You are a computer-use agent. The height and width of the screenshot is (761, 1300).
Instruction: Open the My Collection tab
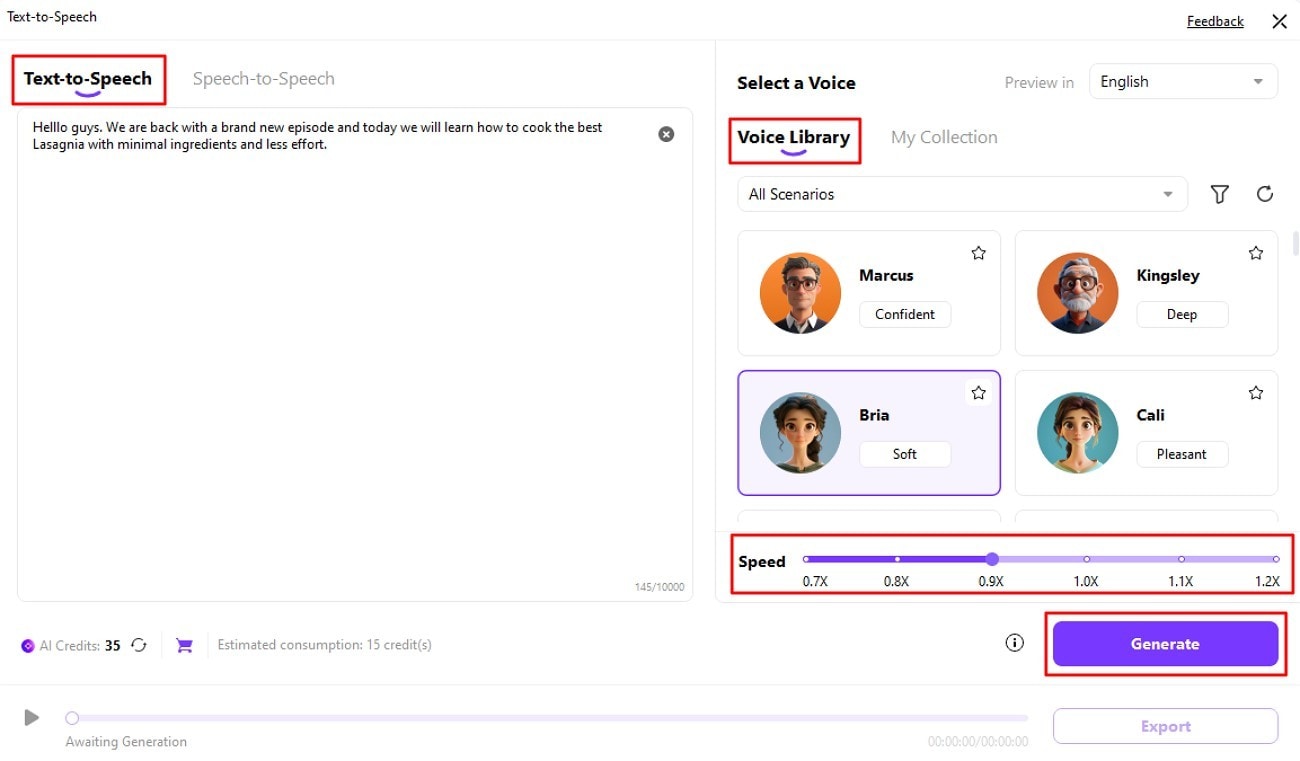click(x=944, y=137)
